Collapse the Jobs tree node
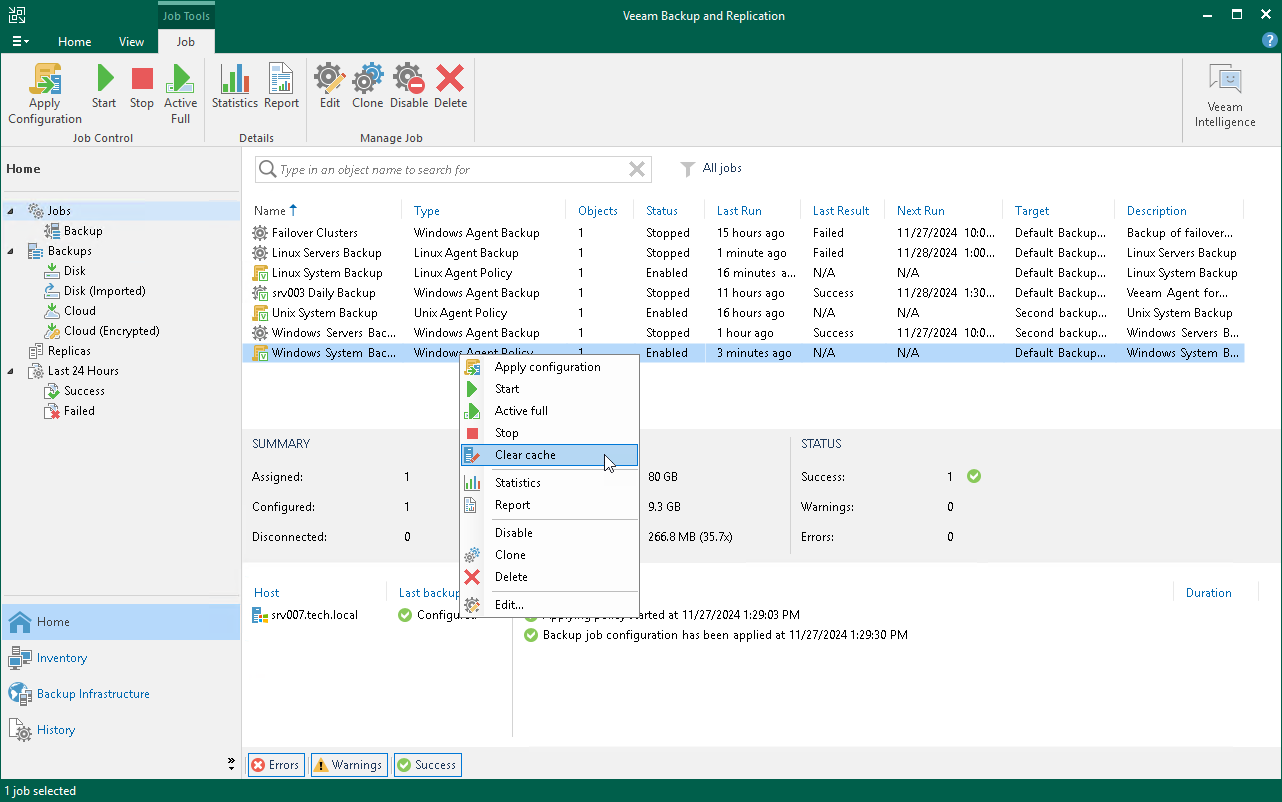The height and width of the screenshot is (802, 1282). click(12, 211)
